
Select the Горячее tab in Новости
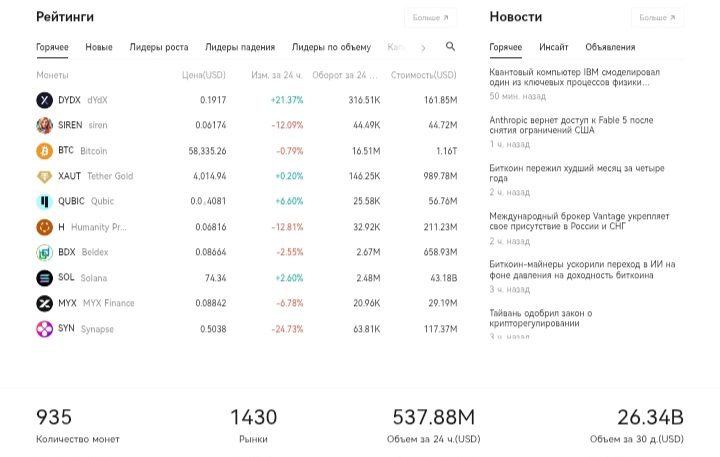pos(506,47)
